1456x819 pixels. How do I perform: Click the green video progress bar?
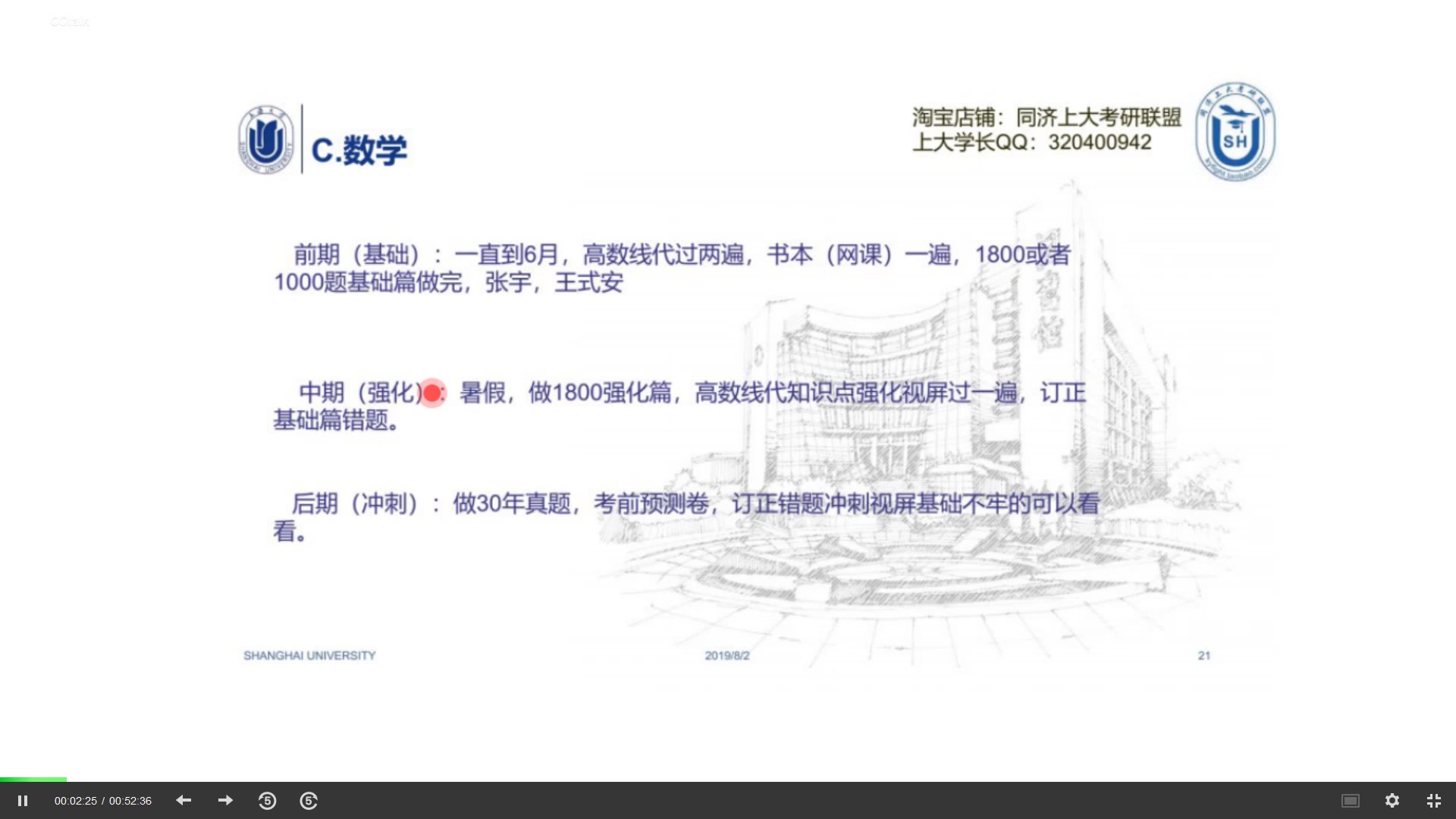tap(33, 779)
